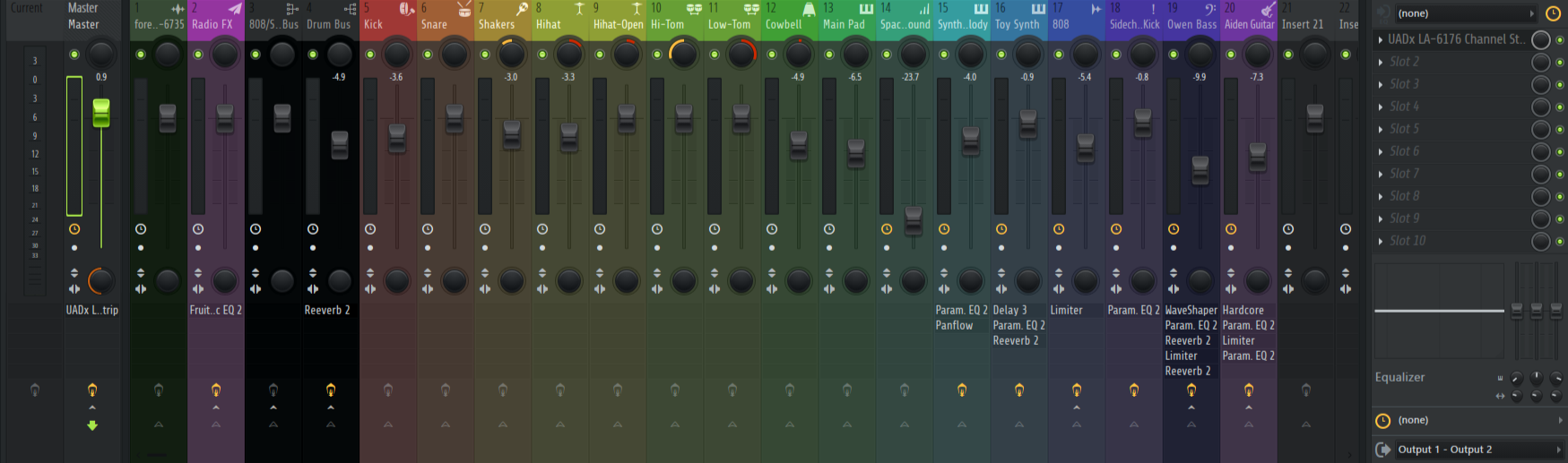Open the Slot 4 arrow menu
Viewport: 1568px width, 463px height.
(1381, 107)
